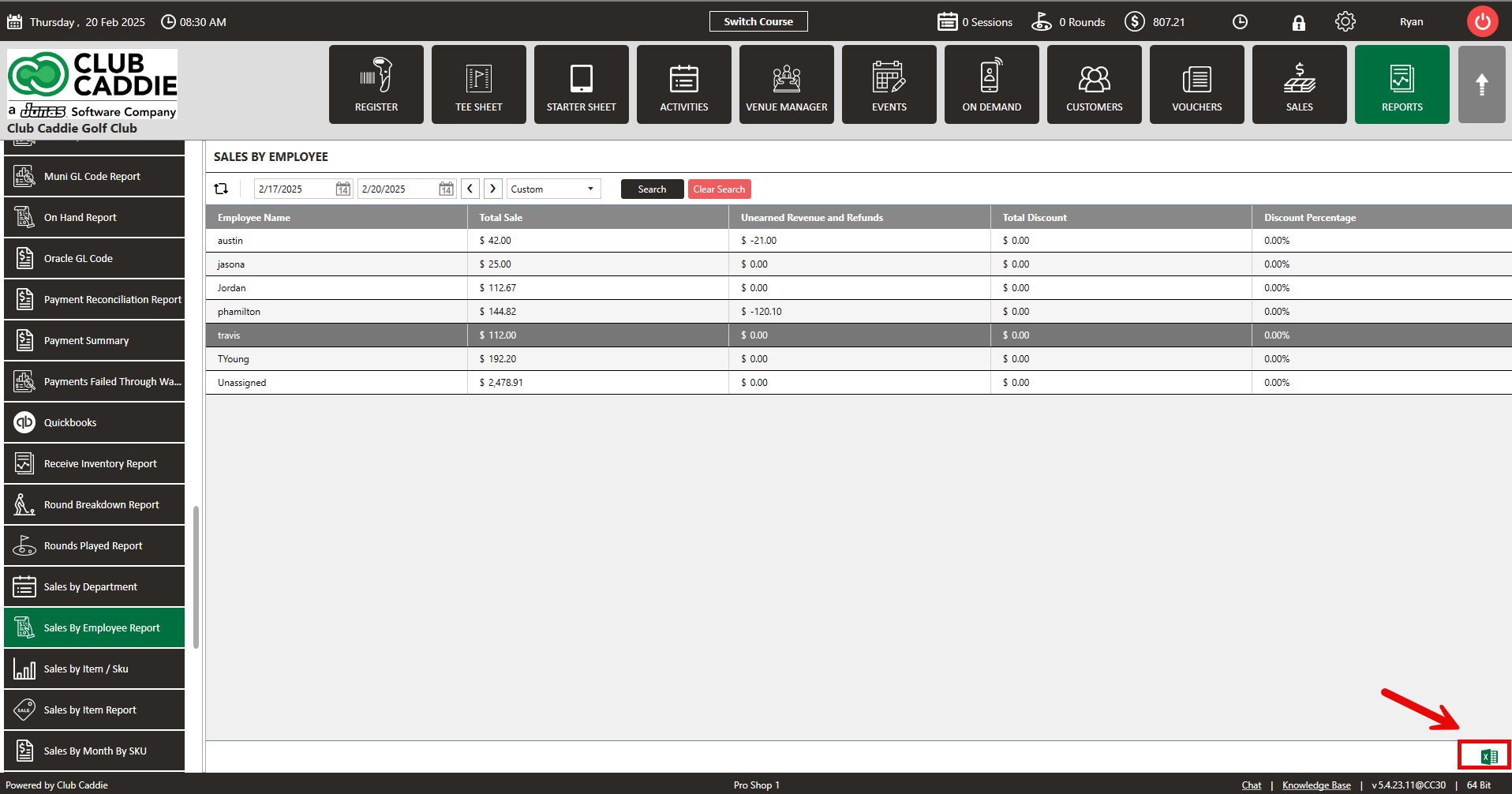
Task: Select Sales By Employee Report
Action: [x=94, y=627]
